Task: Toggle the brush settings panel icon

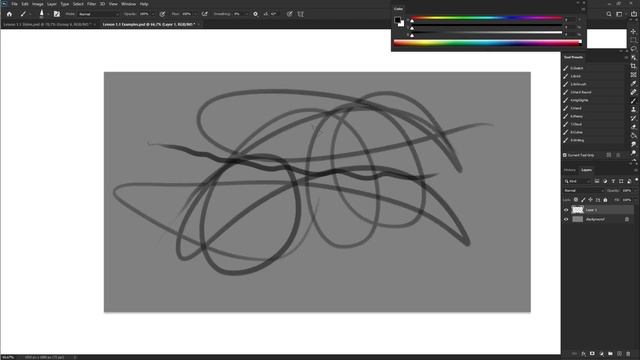Action: click(x=57, y=14)
